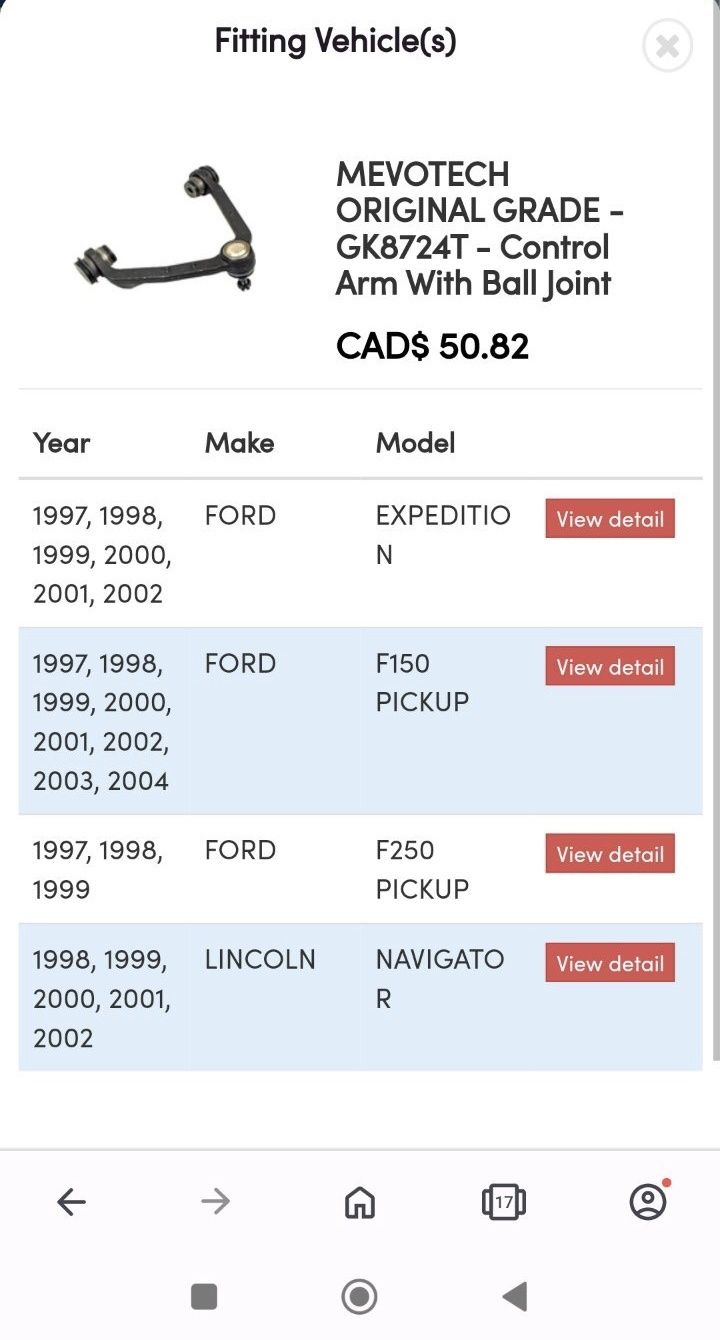Open the tab switcher showing 17 tabs
This screenshot has height=1340, width=720.
click(503, 1202)
